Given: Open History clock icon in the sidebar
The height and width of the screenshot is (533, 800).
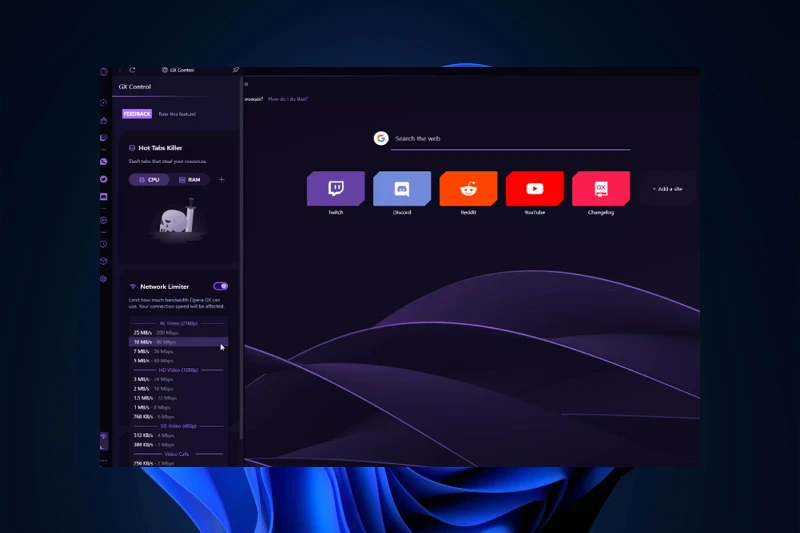Looking at the screenshot, I should pos(104,244).
